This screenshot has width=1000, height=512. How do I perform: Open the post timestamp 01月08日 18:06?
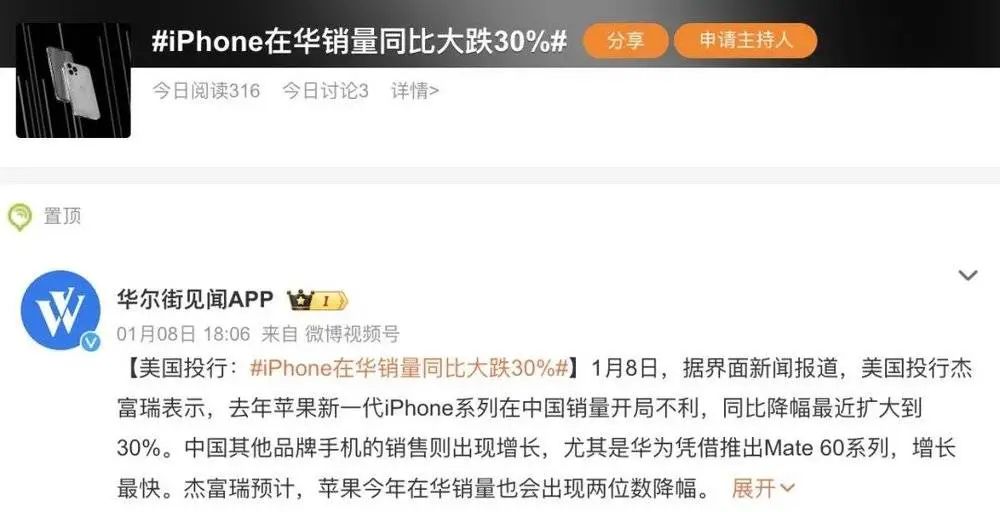(184, 333)
